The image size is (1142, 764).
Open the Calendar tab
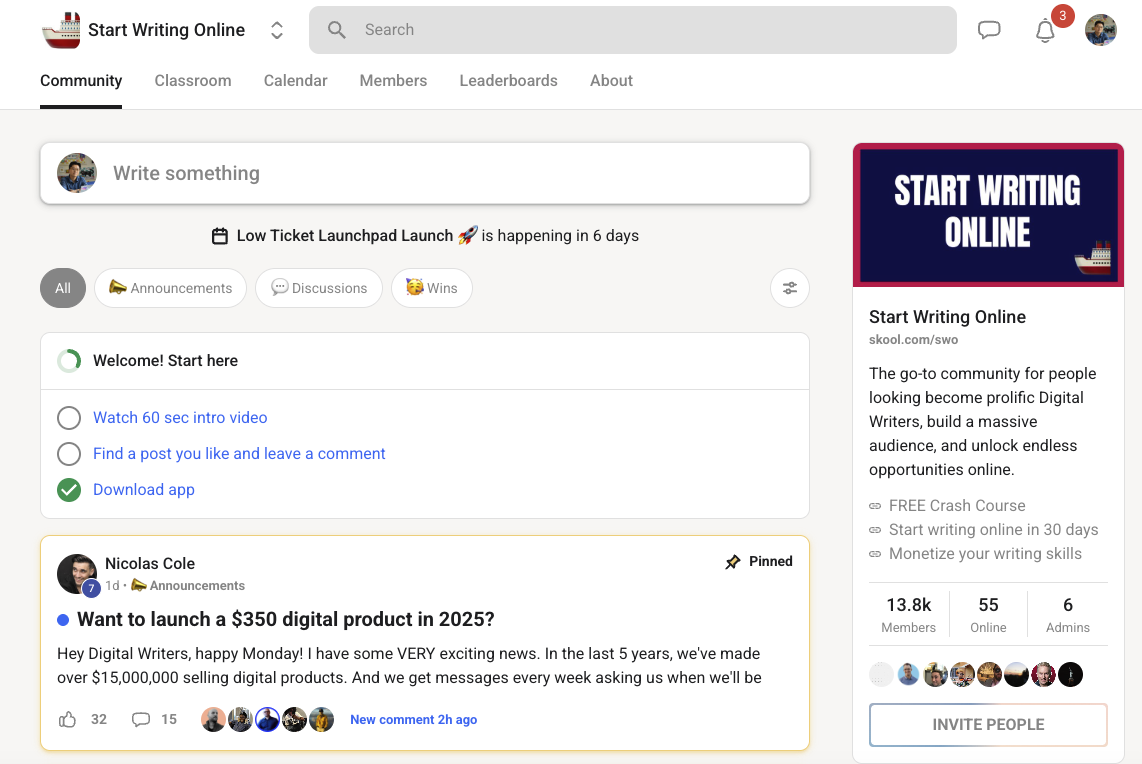pos(296,81)
